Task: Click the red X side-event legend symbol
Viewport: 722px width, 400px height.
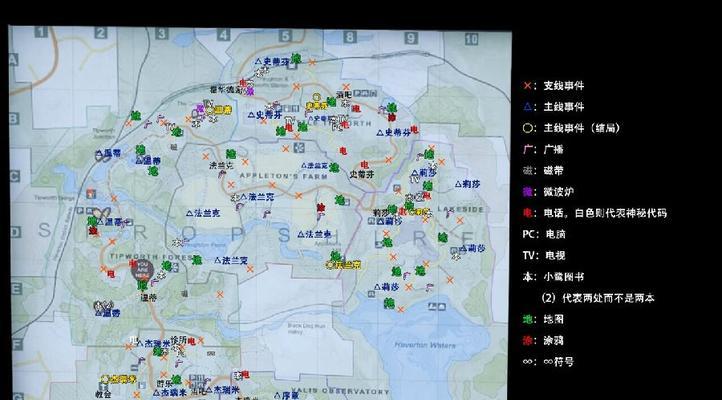Action: [x=527, y=86]
